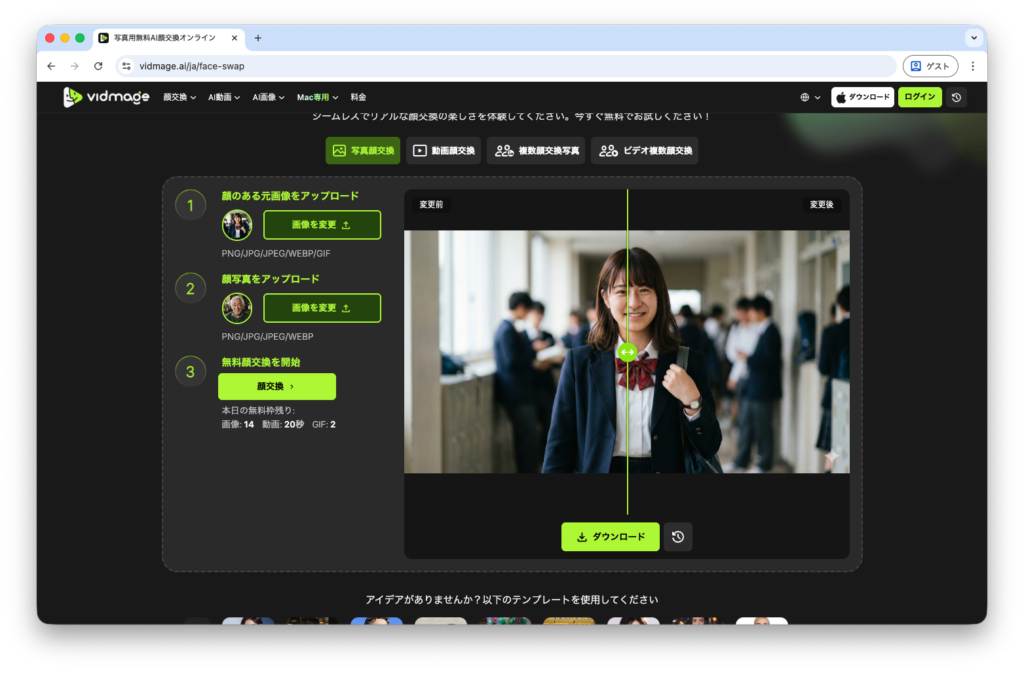Click the globe language selector
The height and width of the screenshot is (673, 1024).
pos(810,97)
